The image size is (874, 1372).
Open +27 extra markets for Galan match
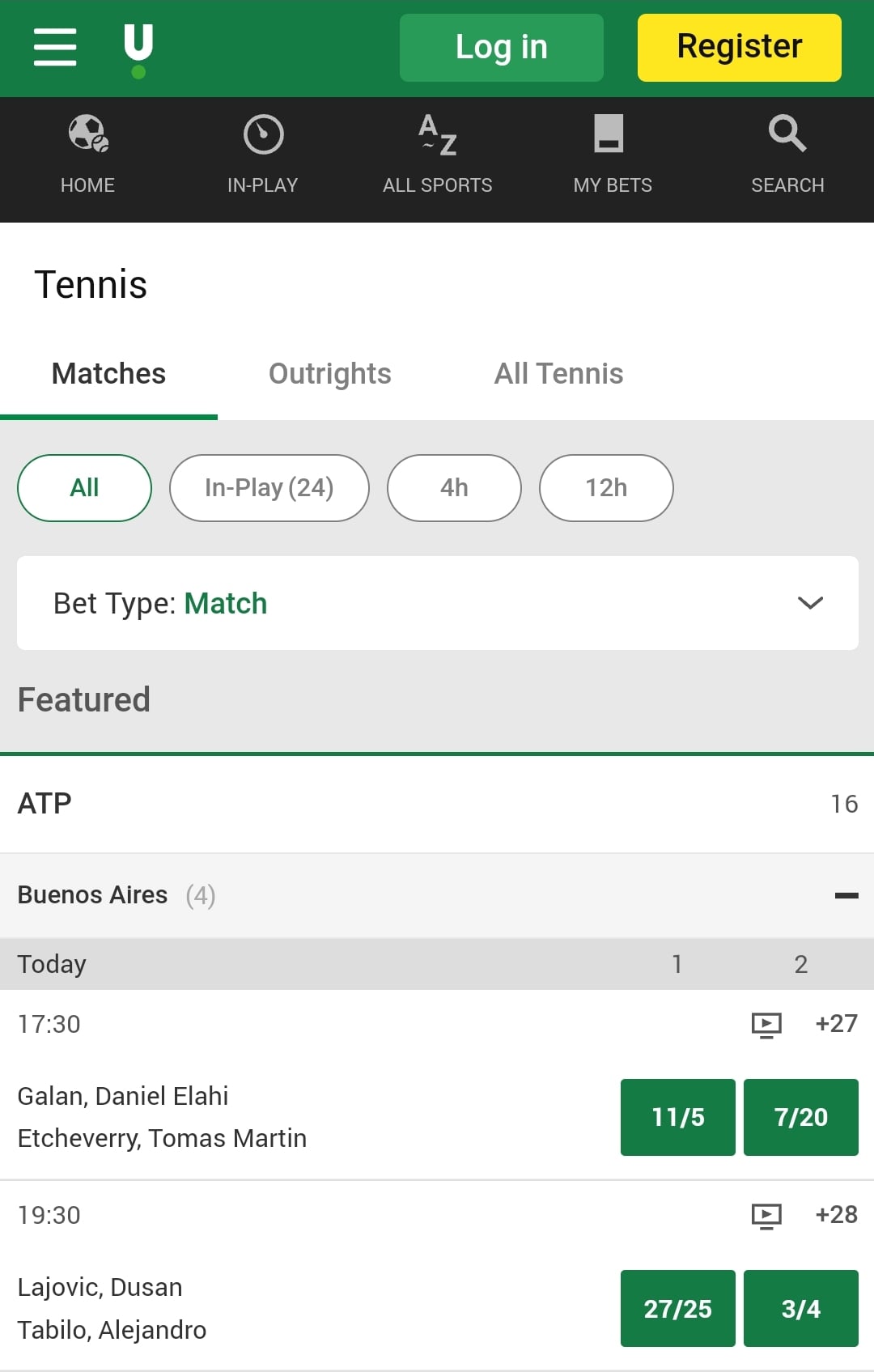coord(836,1024)
